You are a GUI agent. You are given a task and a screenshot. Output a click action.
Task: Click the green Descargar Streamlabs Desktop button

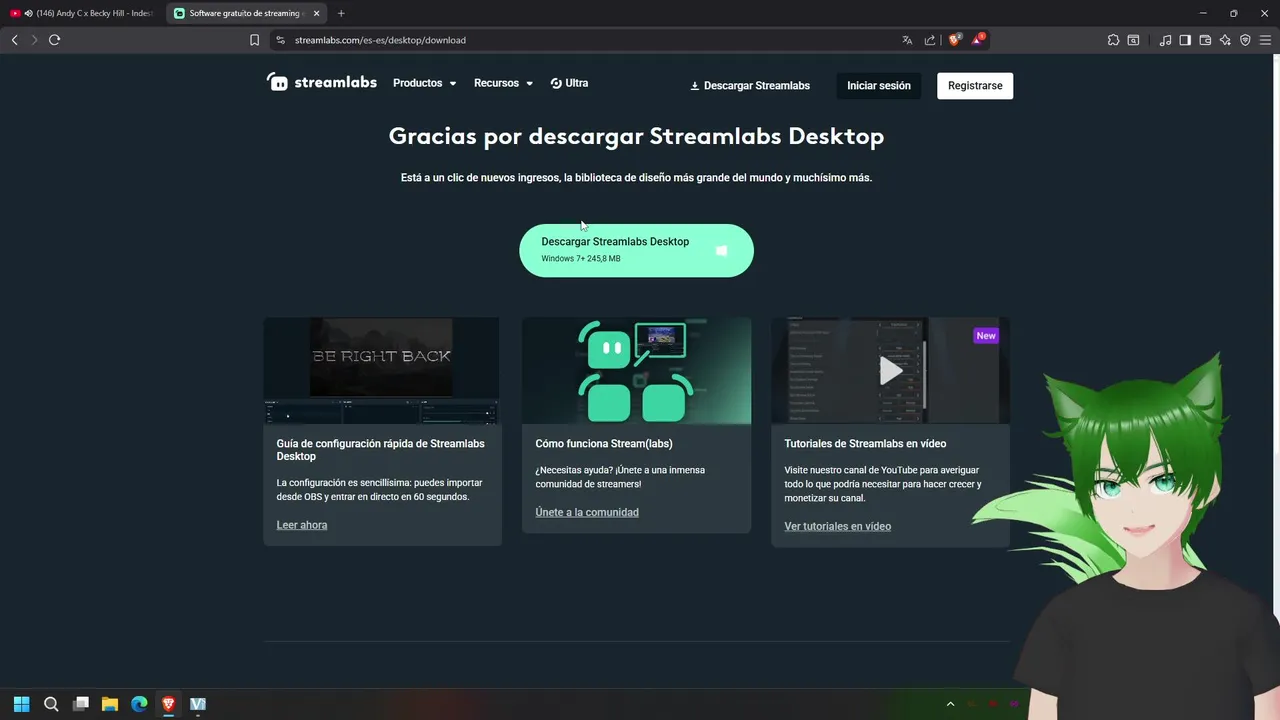[636, 250]
